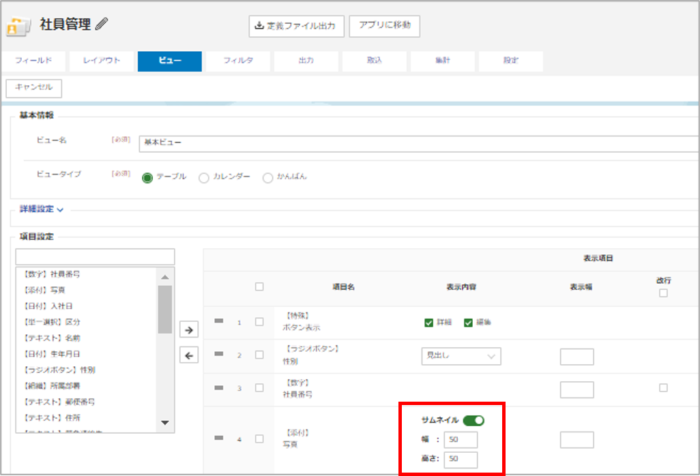Select 【単一選択】区分 in the field list
Image resolution: width=700 pixels, height=476 pixels.
tap(86, 322)
